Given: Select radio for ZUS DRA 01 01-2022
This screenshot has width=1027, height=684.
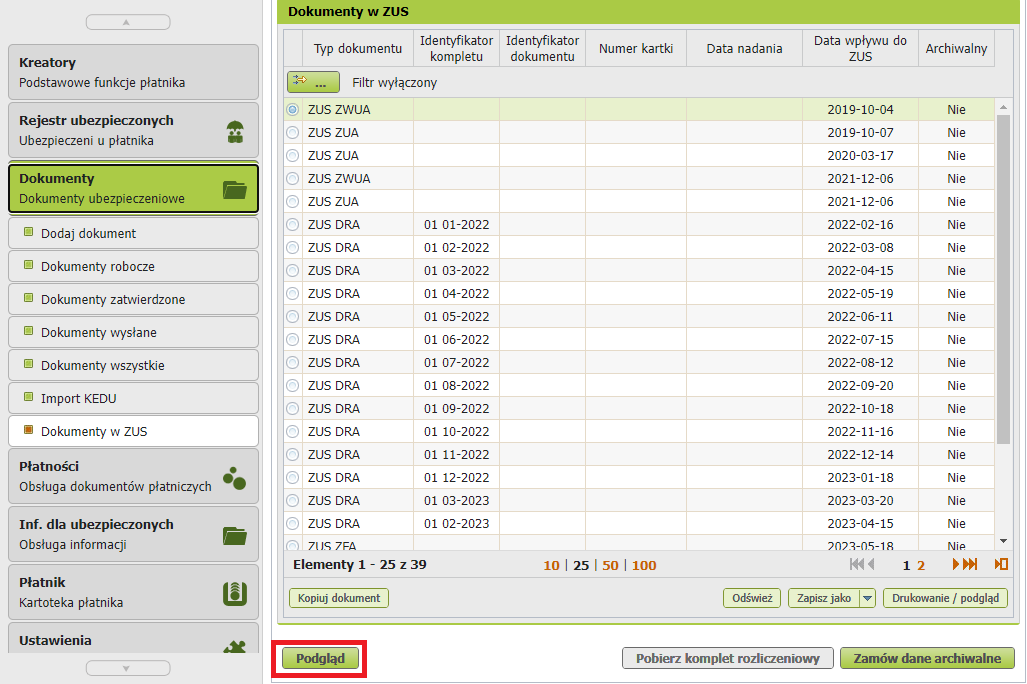Looking at the screenshot, I should (293, 225).
